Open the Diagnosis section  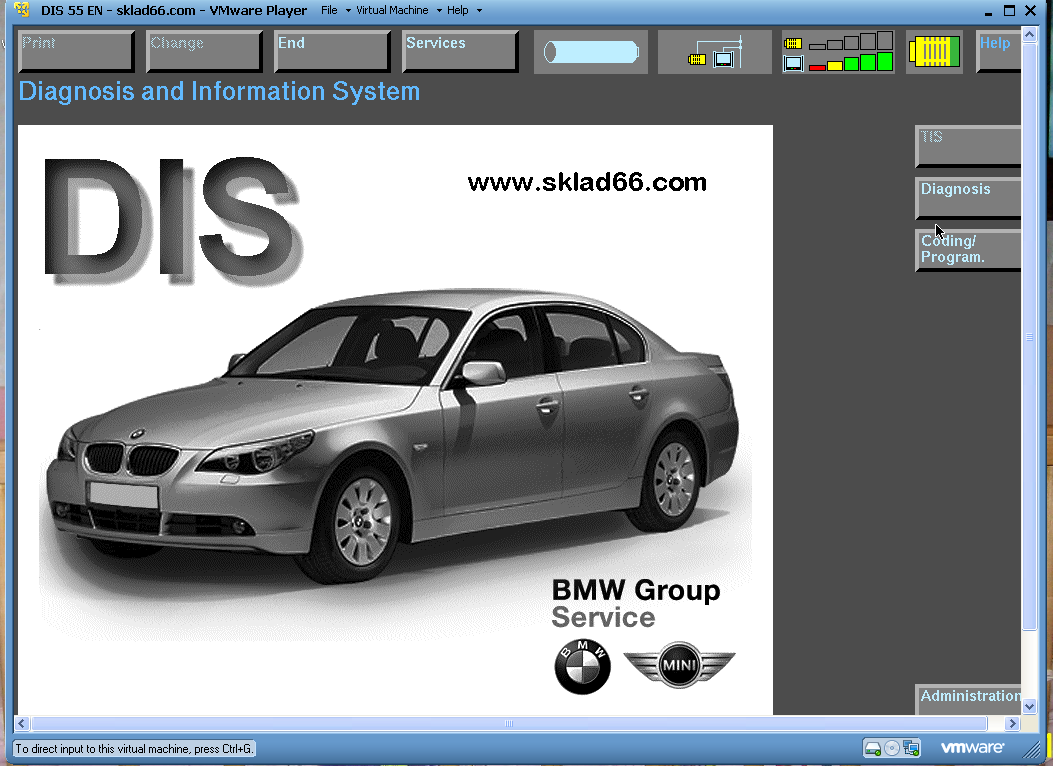coord(968,198)
